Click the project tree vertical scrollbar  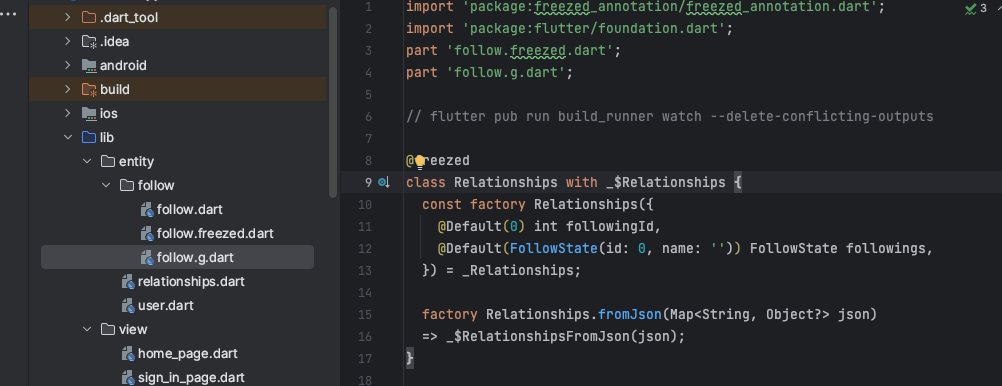(x=332, y=102)
